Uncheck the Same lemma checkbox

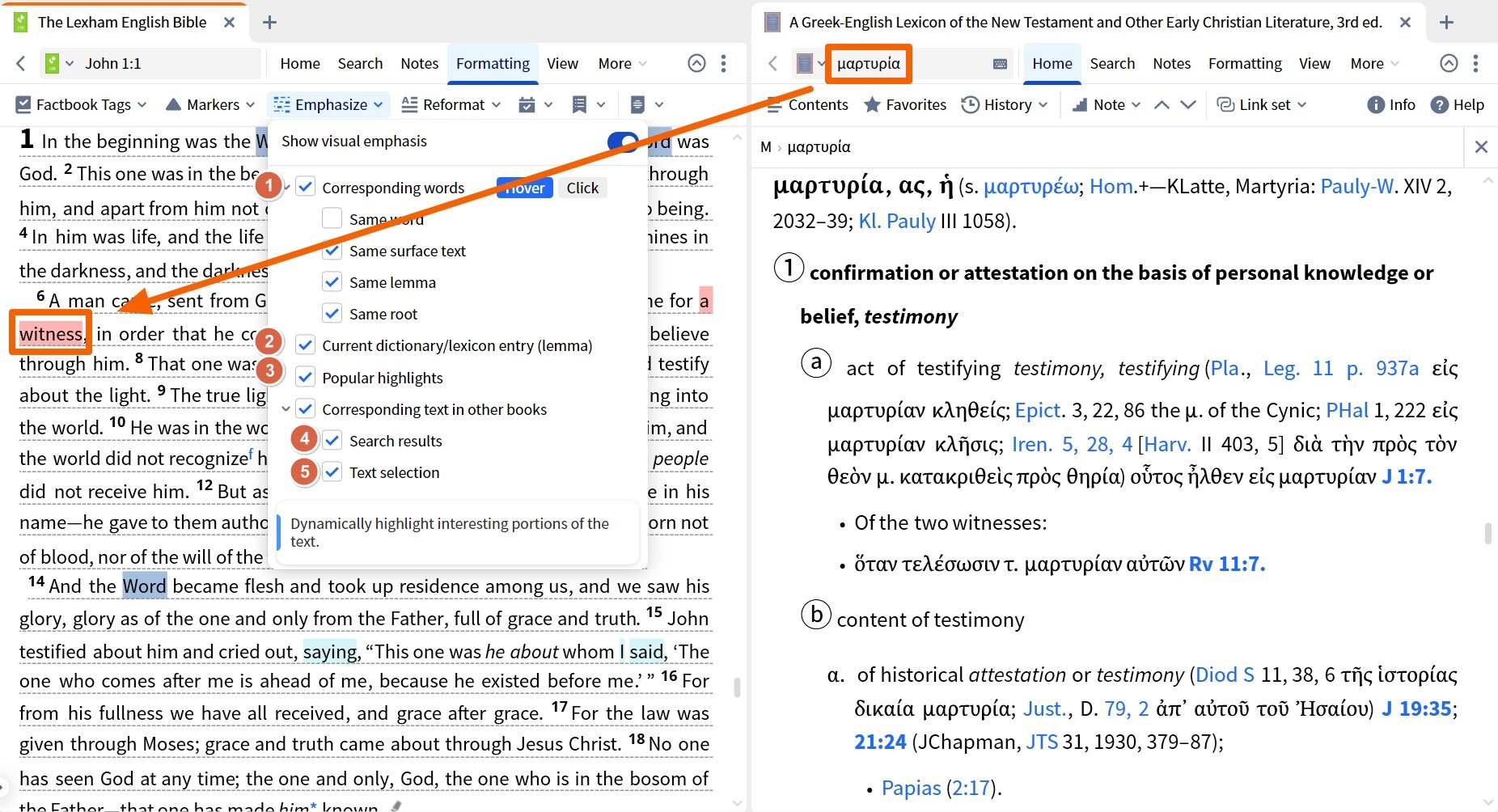pyautogui.click(x=332, y=281)
